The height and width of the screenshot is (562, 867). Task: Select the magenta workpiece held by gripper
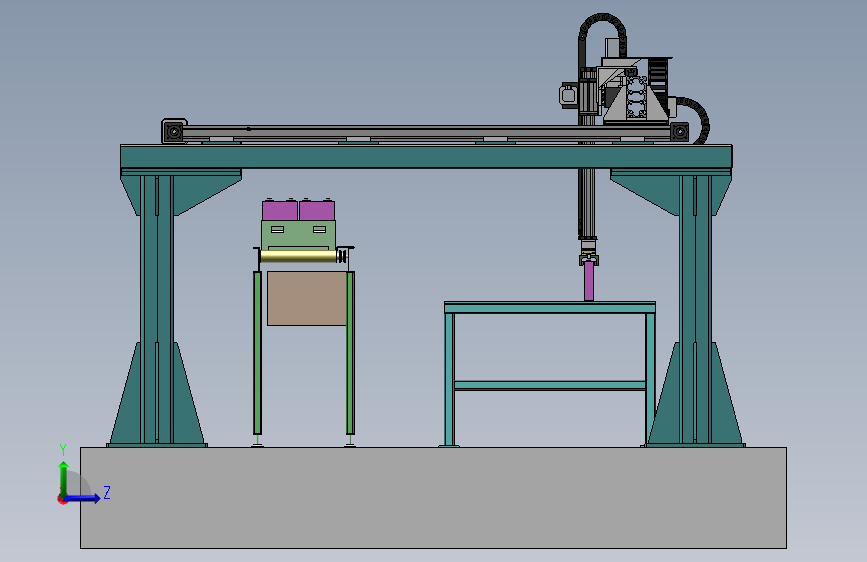pos(589,282)
